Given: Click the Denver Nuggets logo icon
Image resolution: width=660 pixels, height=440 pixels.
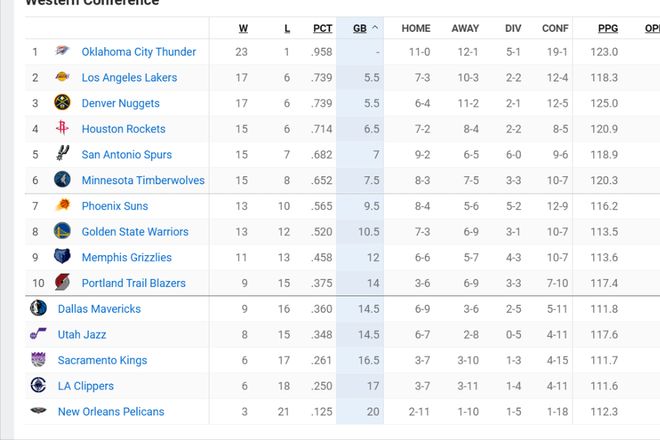Looking at the screenshot, I should (x=62, y=103).
